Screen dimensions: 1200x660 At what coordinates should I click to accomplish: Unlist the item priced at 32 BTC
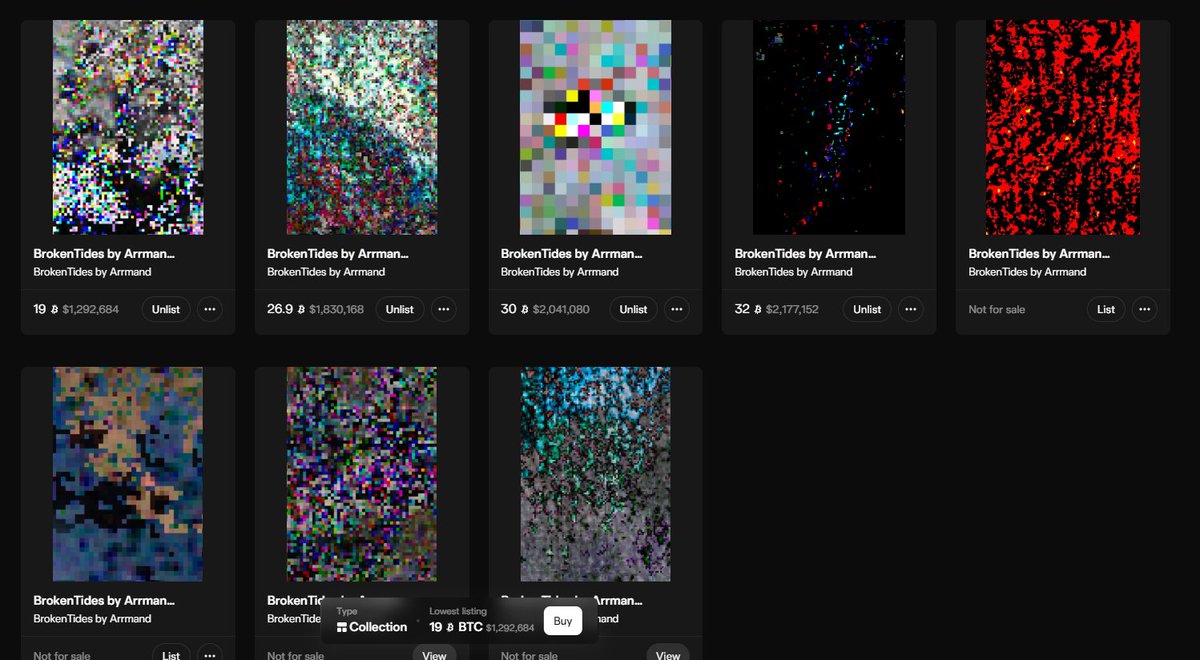click(x=867, y=309)
